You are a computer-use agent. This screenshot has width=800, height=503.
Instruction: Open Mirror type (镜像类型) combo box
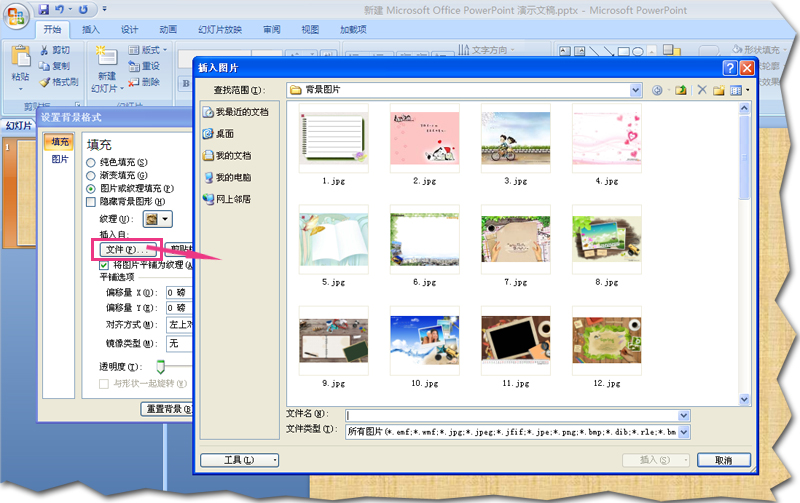[180, 343]
